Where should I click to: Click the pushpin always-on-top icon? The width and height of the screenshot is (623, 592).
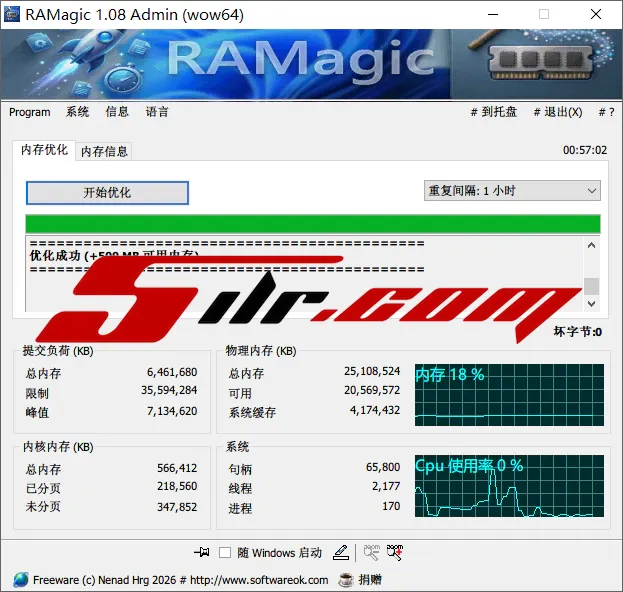(202, 552)
